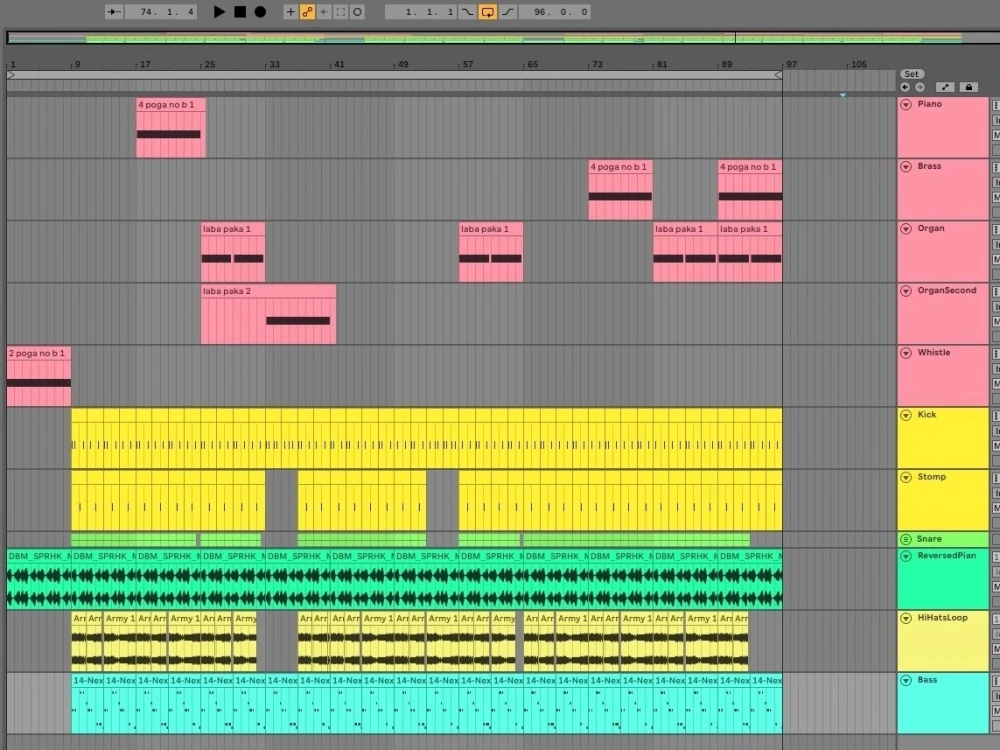Fold the HiHatsLoop track
This screenshot has width=1000, height=750.
click(906, 618)
